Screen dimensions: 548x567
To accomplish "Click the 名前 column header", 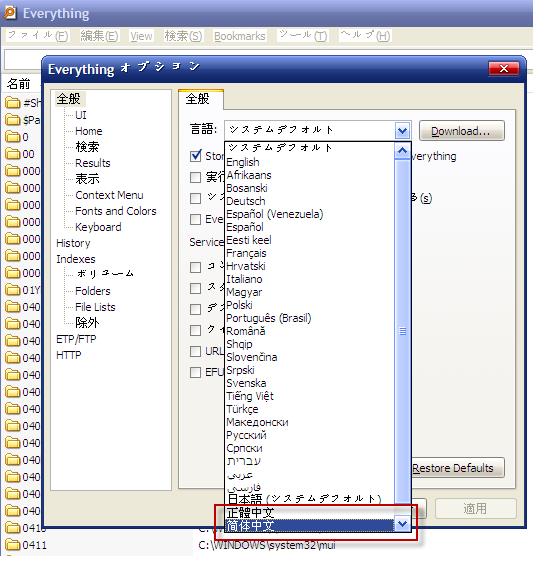I will click(18, 84).
